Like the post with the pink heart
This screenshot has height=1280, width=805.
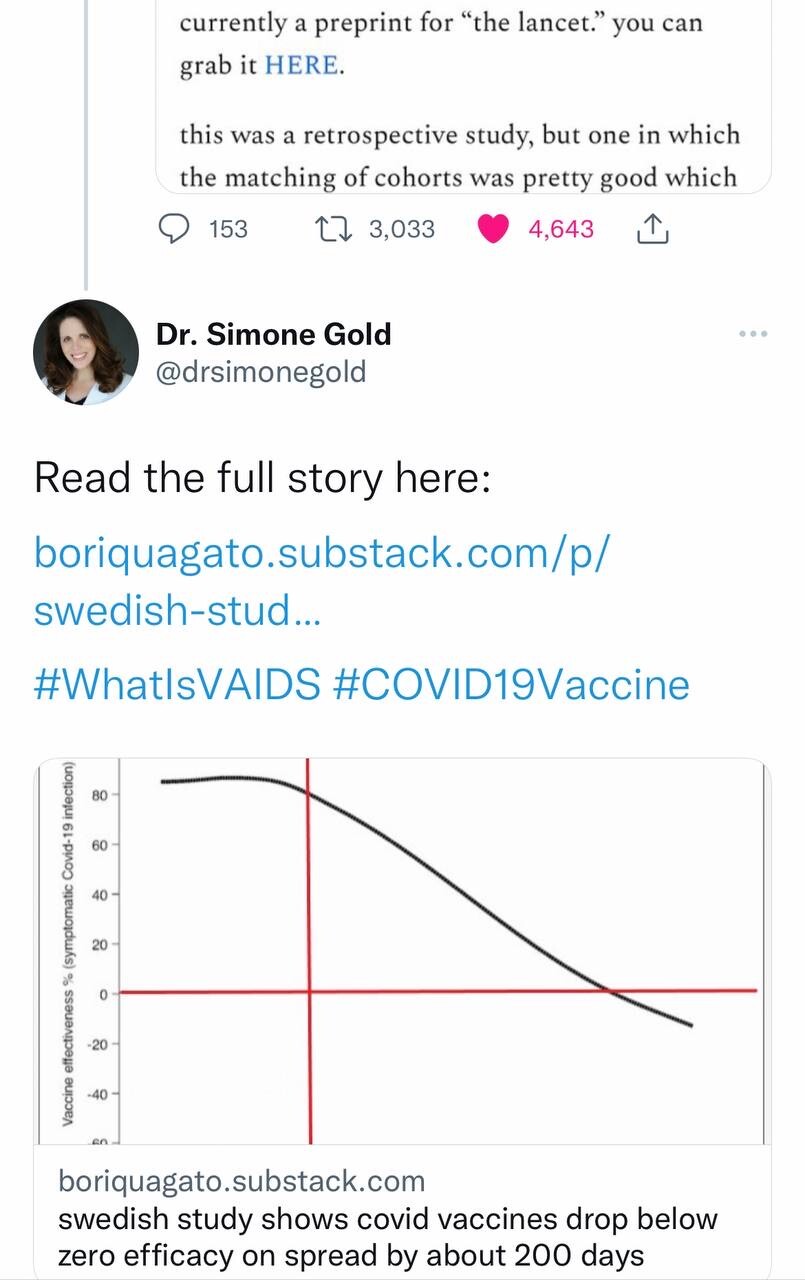(x=492, y=229)
